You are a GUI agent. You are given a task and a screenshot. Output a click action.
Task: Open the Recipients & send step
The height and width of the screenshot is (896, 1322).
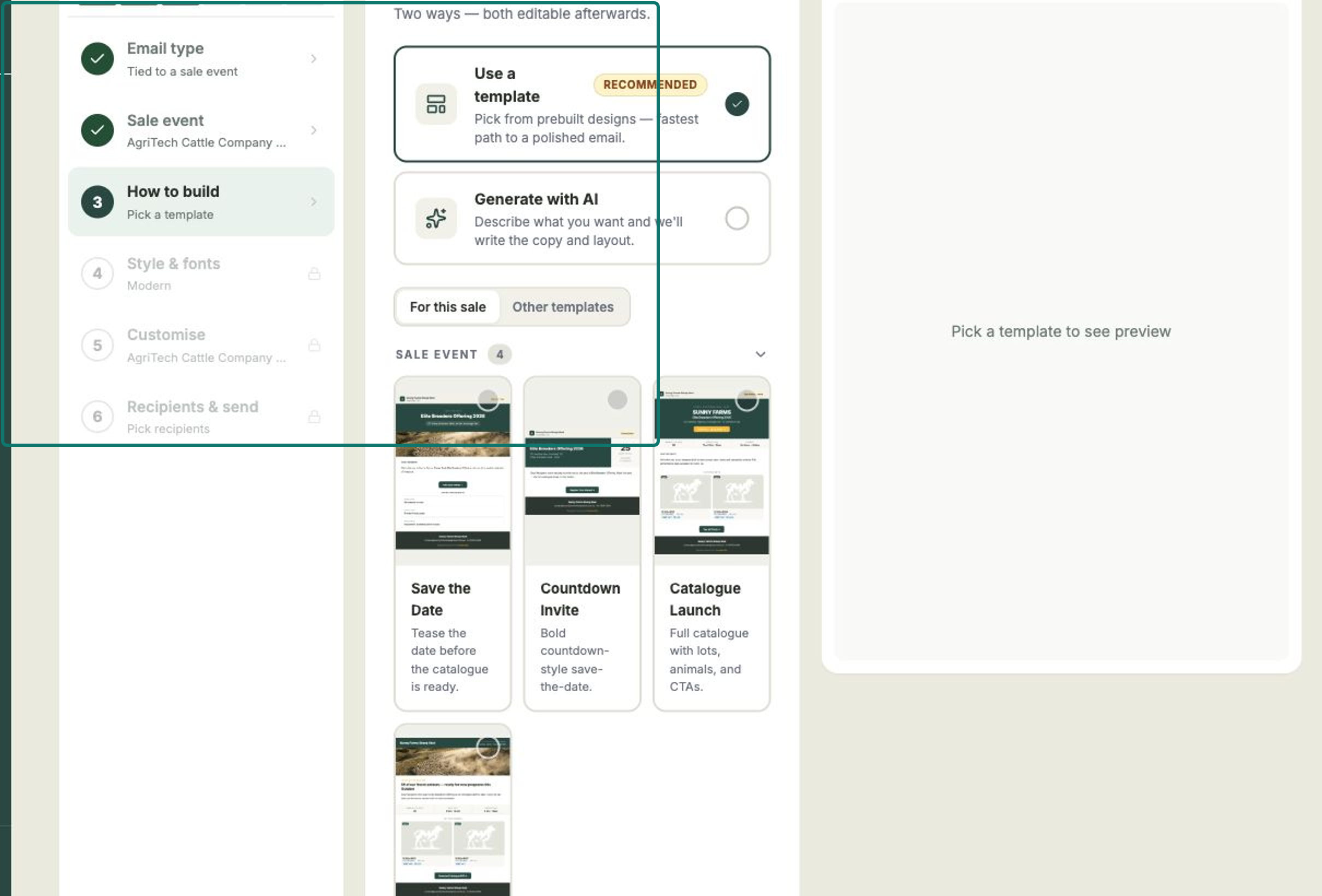point(201,417)
